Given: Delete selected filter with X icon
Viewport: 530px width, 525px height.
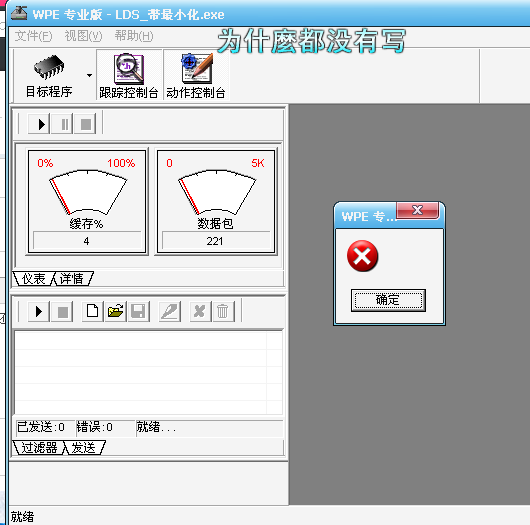Looking at the screenshot, I should tap(200, 311).
